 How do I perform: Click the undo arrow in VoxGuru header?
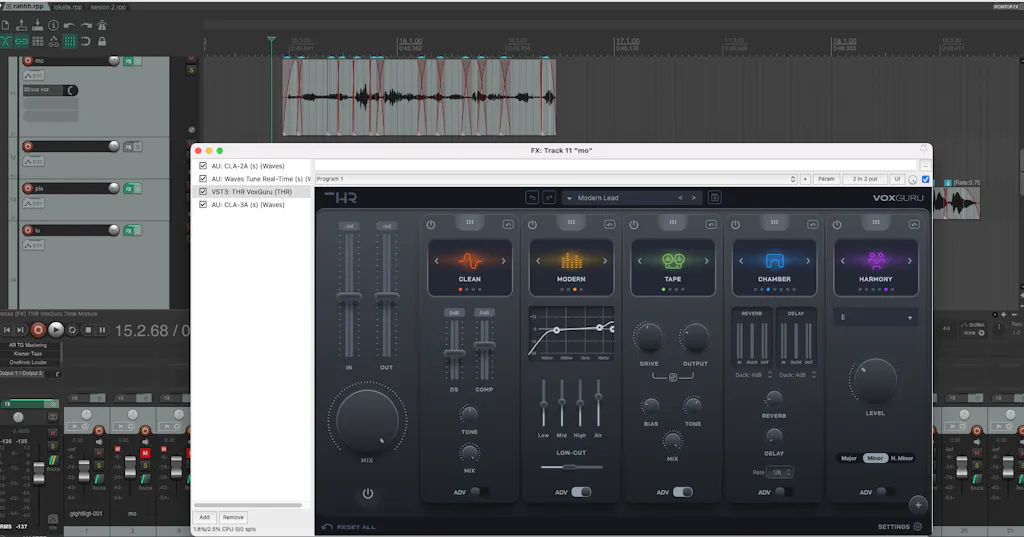[x=532, y=198]
